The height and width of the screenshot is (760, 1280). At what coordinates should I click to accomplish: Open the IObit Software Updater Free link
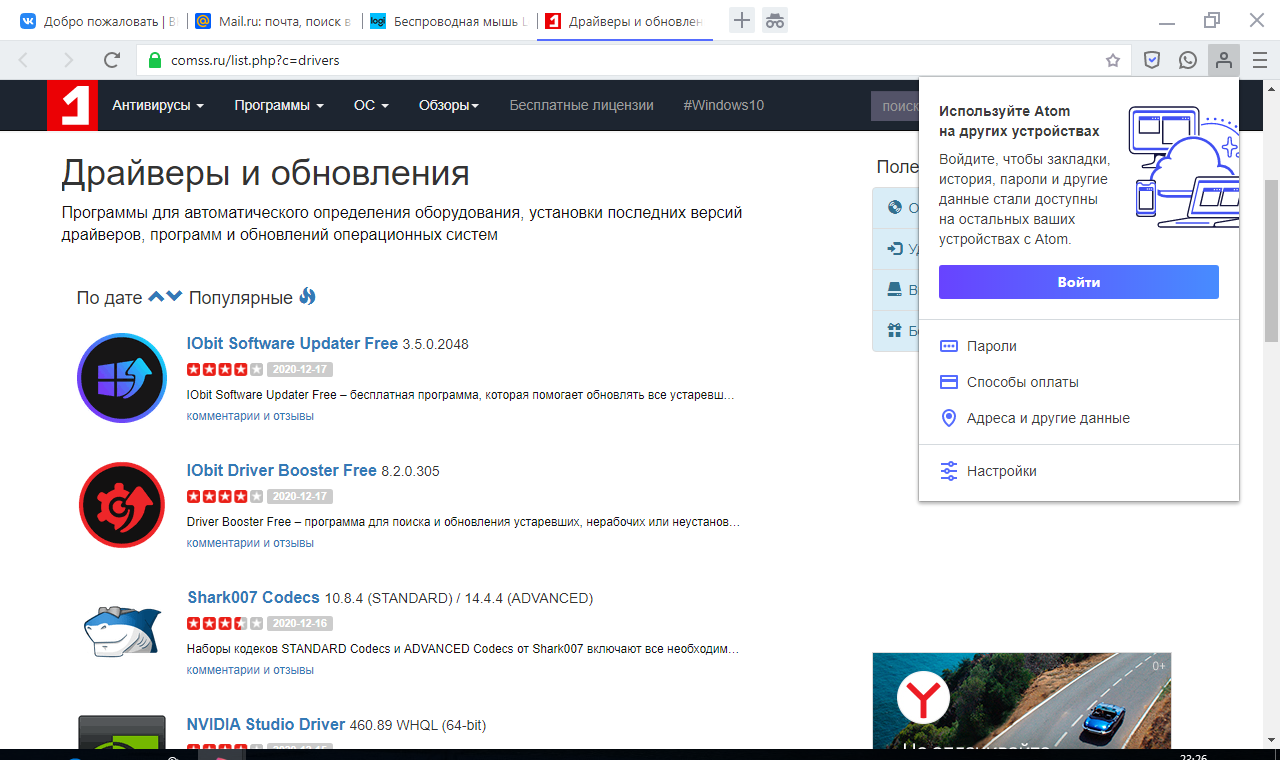[x=292, y=343]
